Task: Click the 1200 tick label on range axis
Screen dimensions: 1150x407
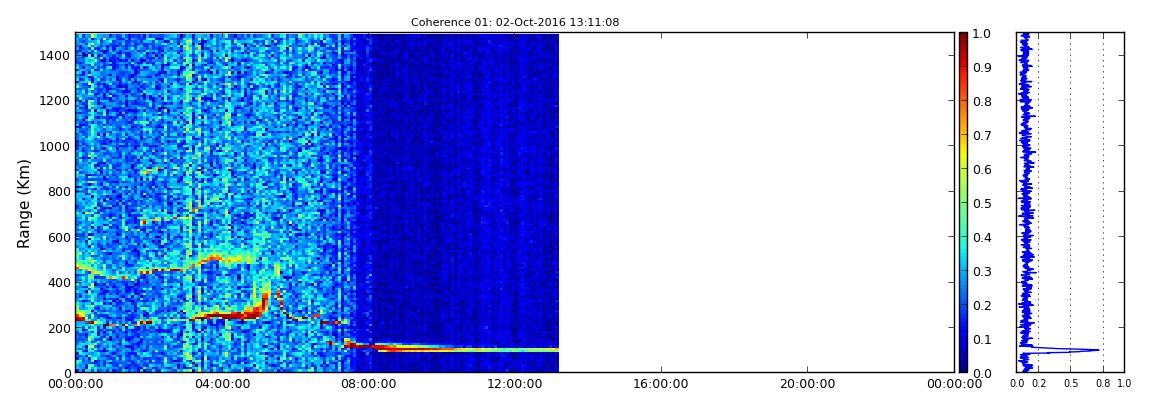Action: pyautogui.click(x=54, y=100)
